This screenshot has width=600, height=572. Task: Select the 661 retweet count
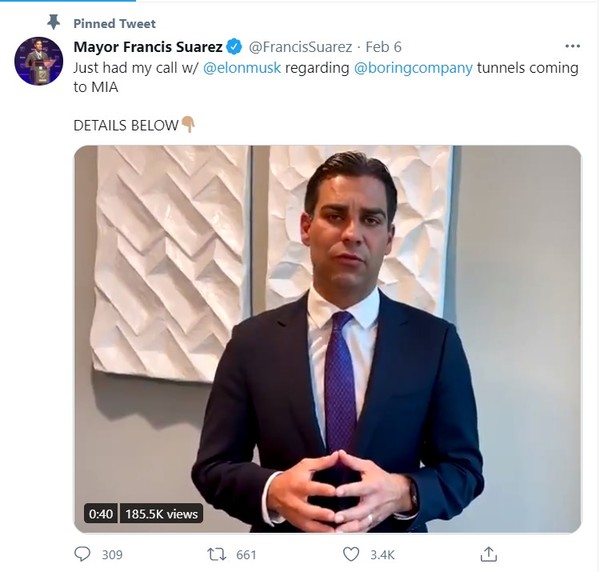246,554
